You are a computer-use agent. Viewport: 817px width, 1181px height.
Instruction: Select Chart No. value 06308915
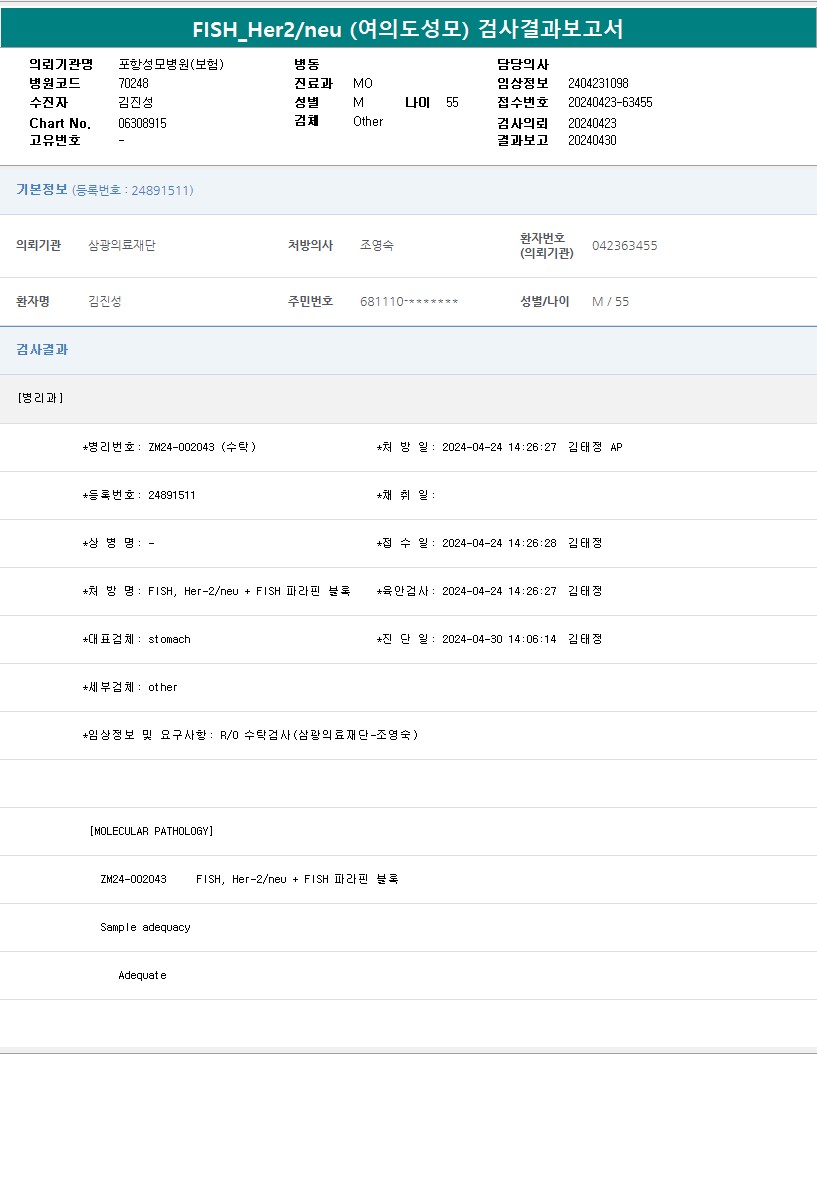pyautogui.click(x=142, y=123)
